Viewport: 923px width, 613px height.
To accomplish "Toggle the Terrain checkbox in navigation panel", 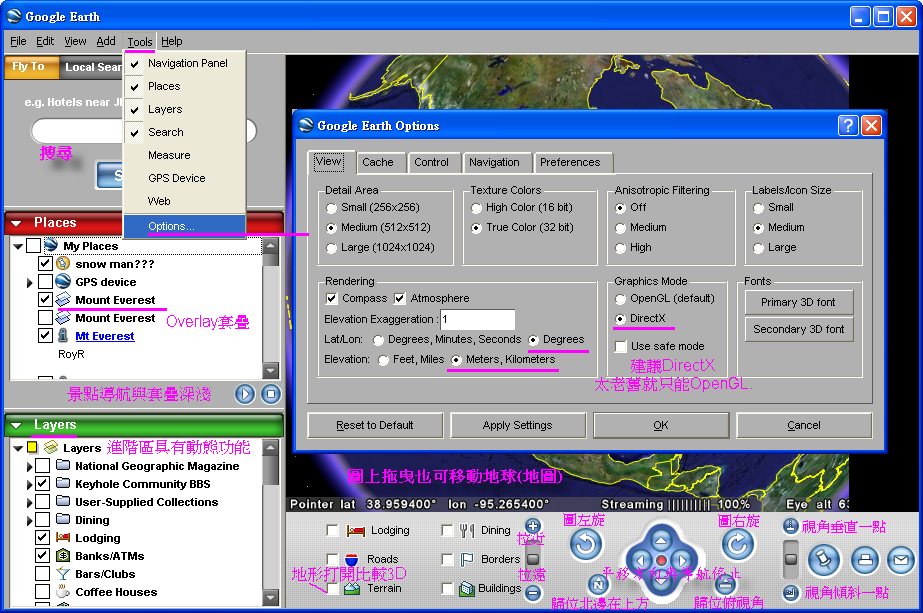I will coord(333,588).
